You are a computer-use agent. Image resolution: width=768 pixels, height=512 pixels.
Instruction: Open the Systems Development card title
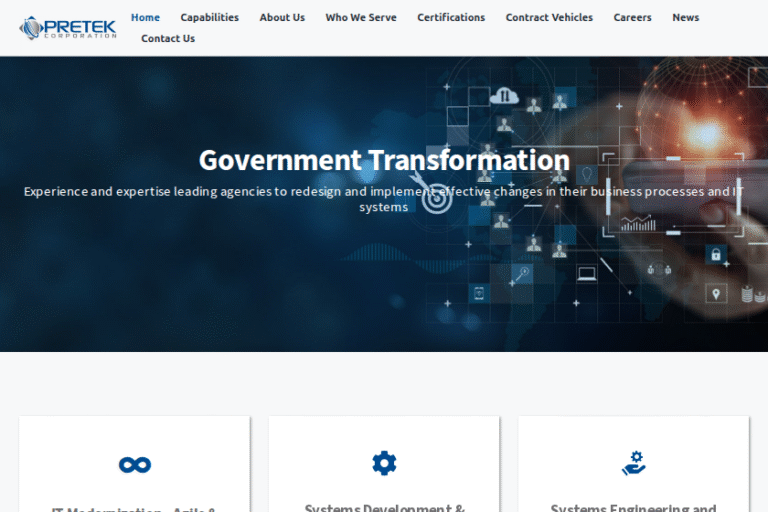(384, 507)
